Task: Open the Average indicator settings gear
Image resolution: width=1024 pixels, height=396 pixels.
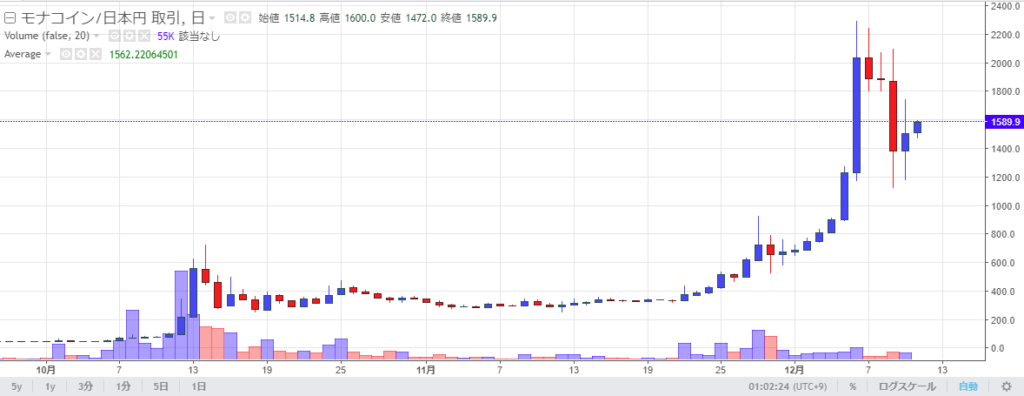Action: tap(81, 54)
